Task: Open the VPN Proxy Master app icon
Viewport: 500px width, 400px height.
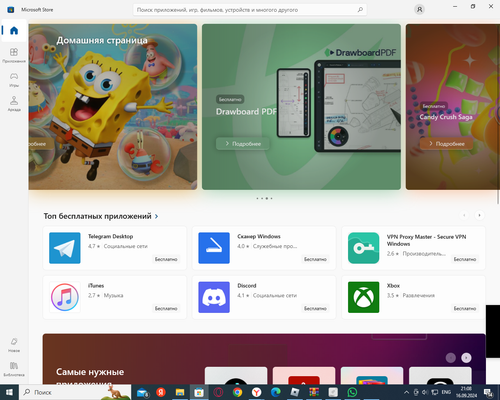Action: click(363, 248)
